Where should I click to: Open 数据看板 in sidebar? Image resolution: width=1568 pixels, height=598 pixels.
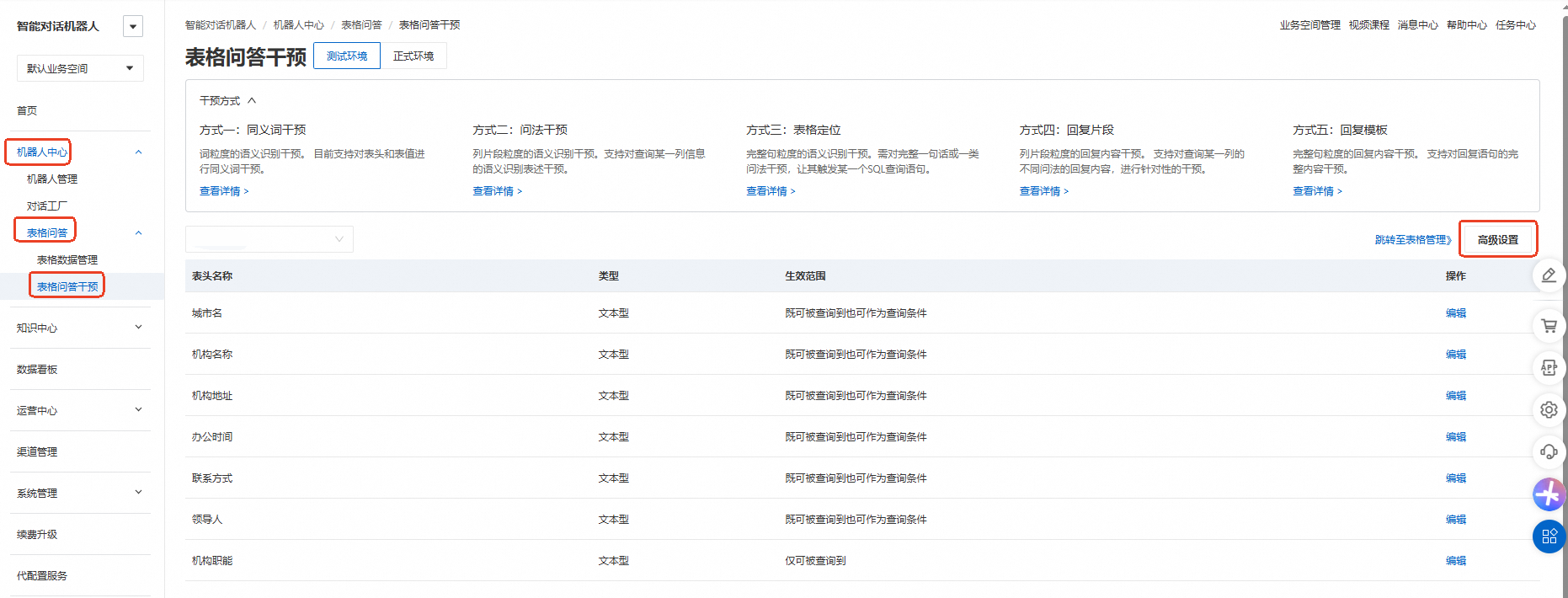(37, 369)
